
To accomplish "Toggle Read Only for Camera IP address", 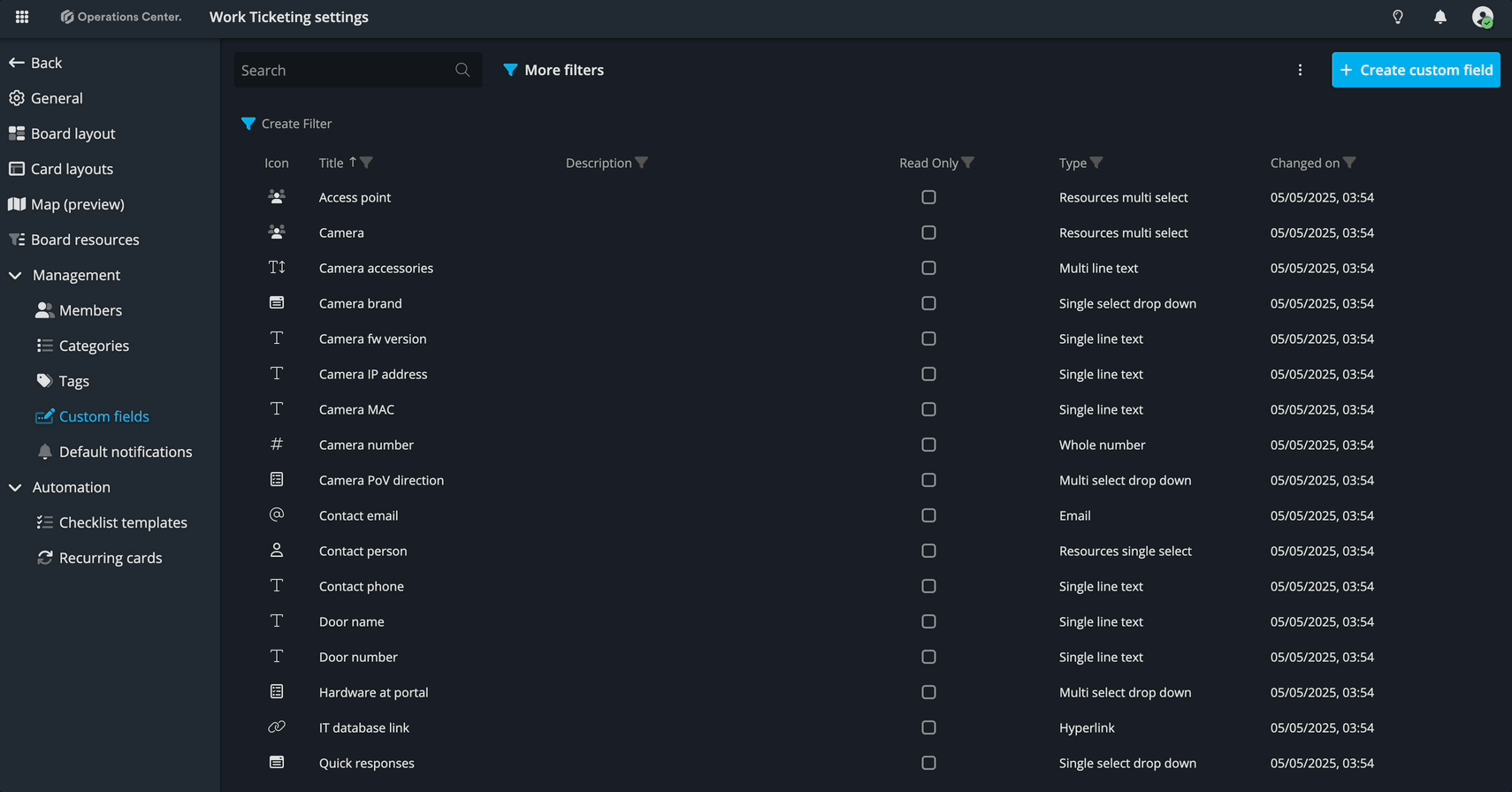I will tap(928, 374).
